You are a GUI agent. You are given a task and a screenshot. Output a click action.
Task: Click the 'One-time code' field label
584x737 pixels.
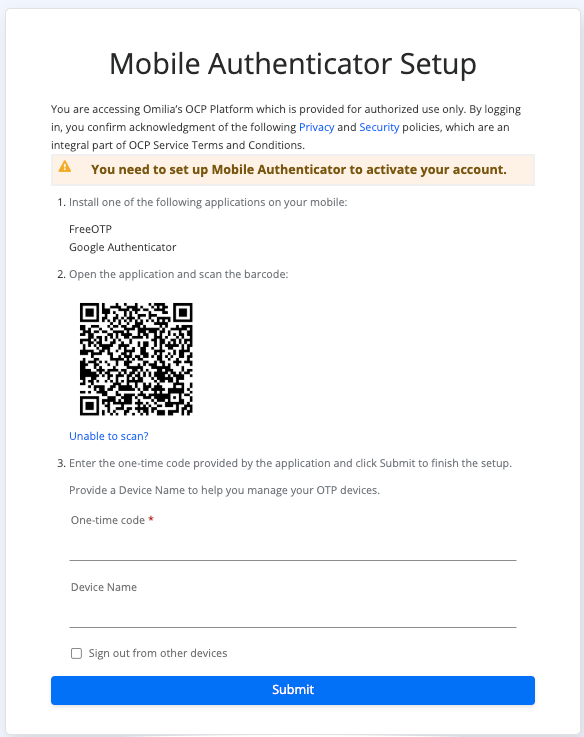tap(108, 520)
